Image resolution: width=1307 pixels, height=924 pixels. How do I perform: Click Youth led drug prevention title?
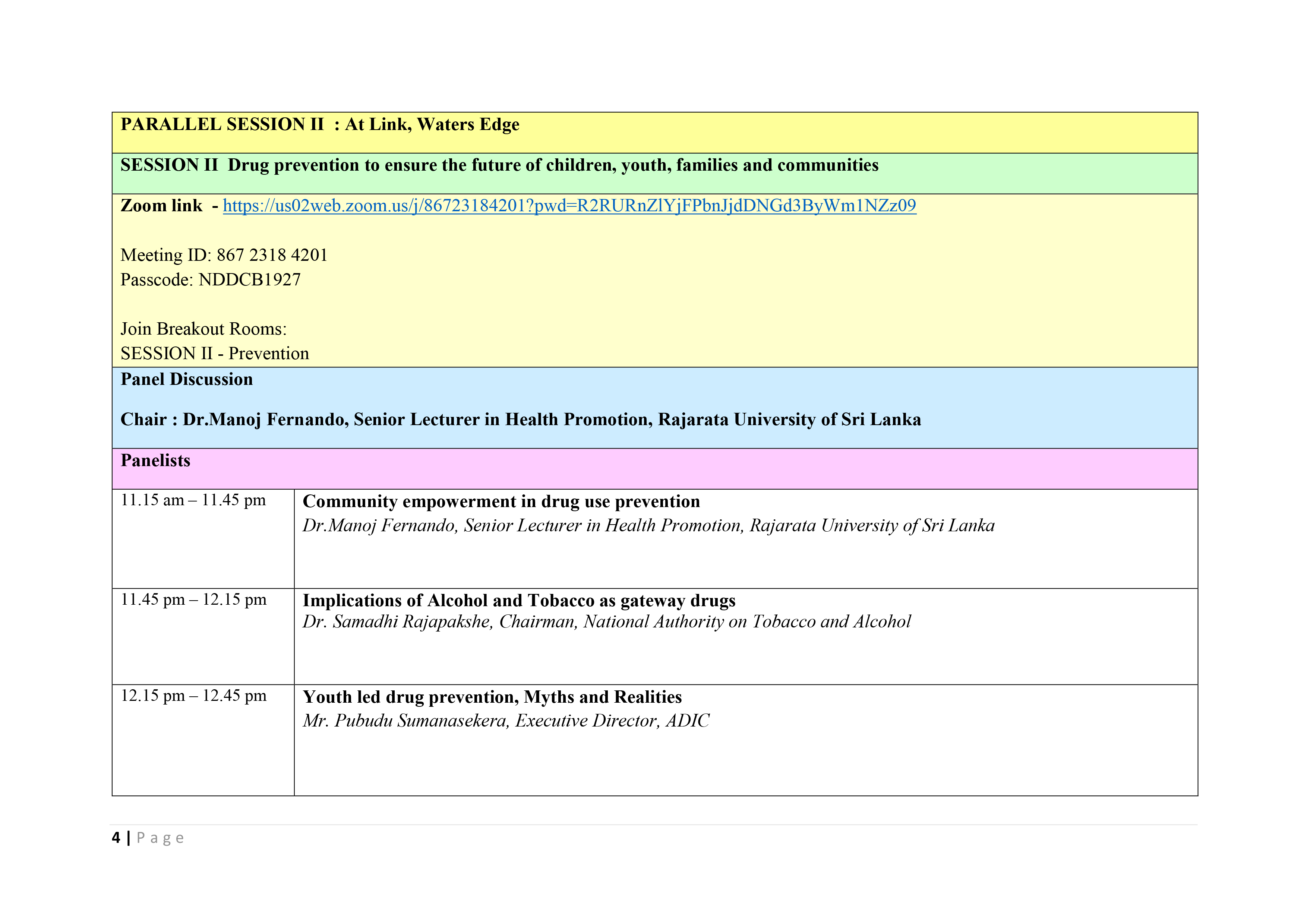(x=492, y=697)
